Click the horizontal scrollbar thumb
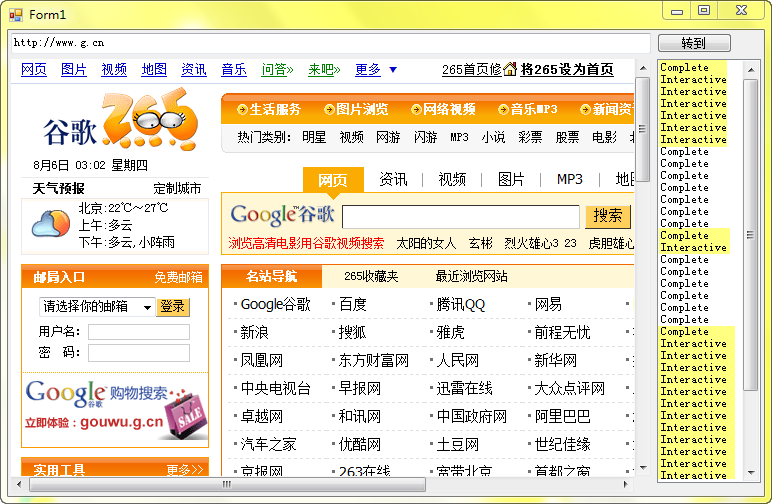 [227, 484]
